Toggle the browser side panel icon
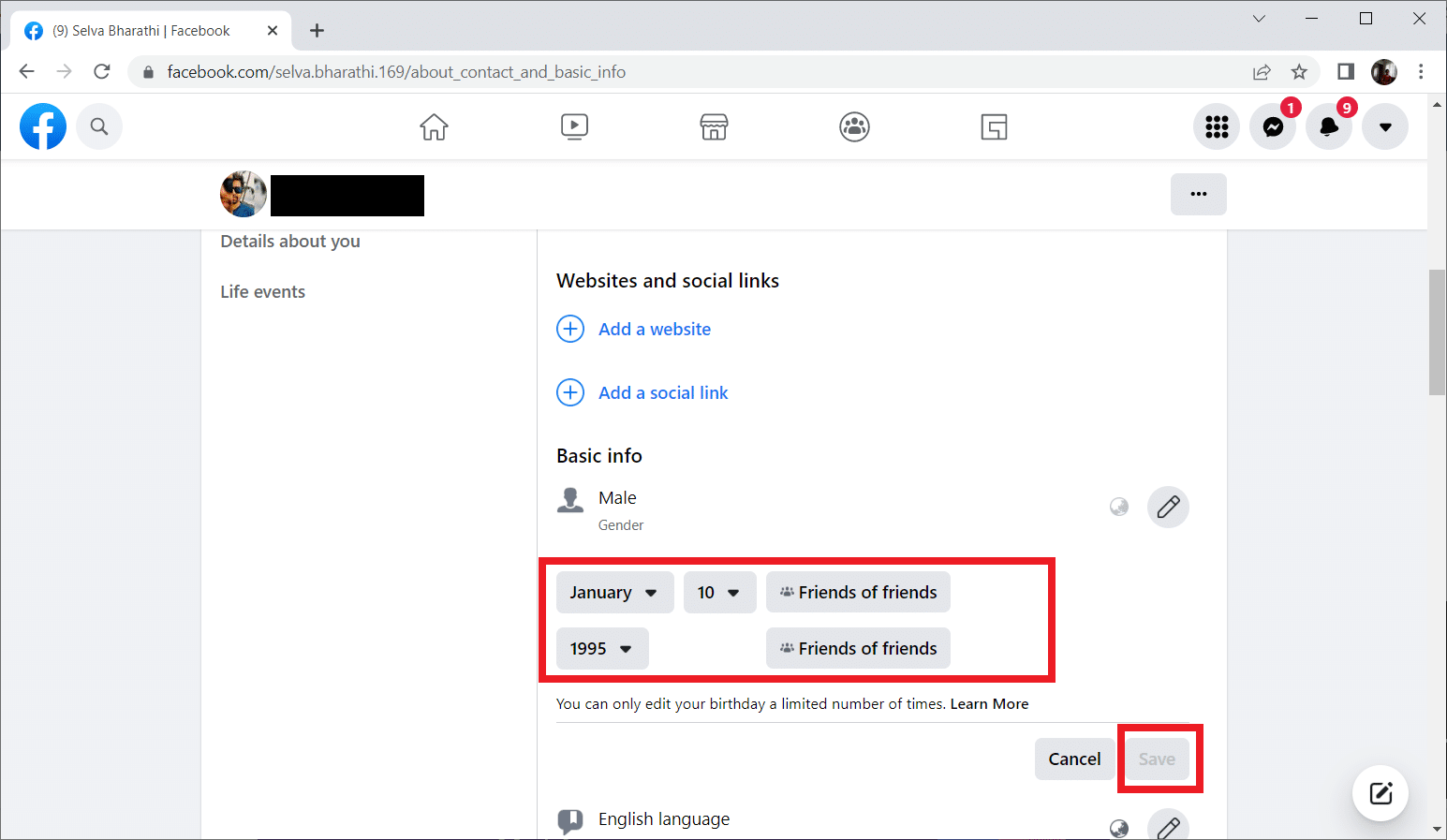Viewport: 1447px width, 840px height. pyautogui.click(x=1346, y=72)
